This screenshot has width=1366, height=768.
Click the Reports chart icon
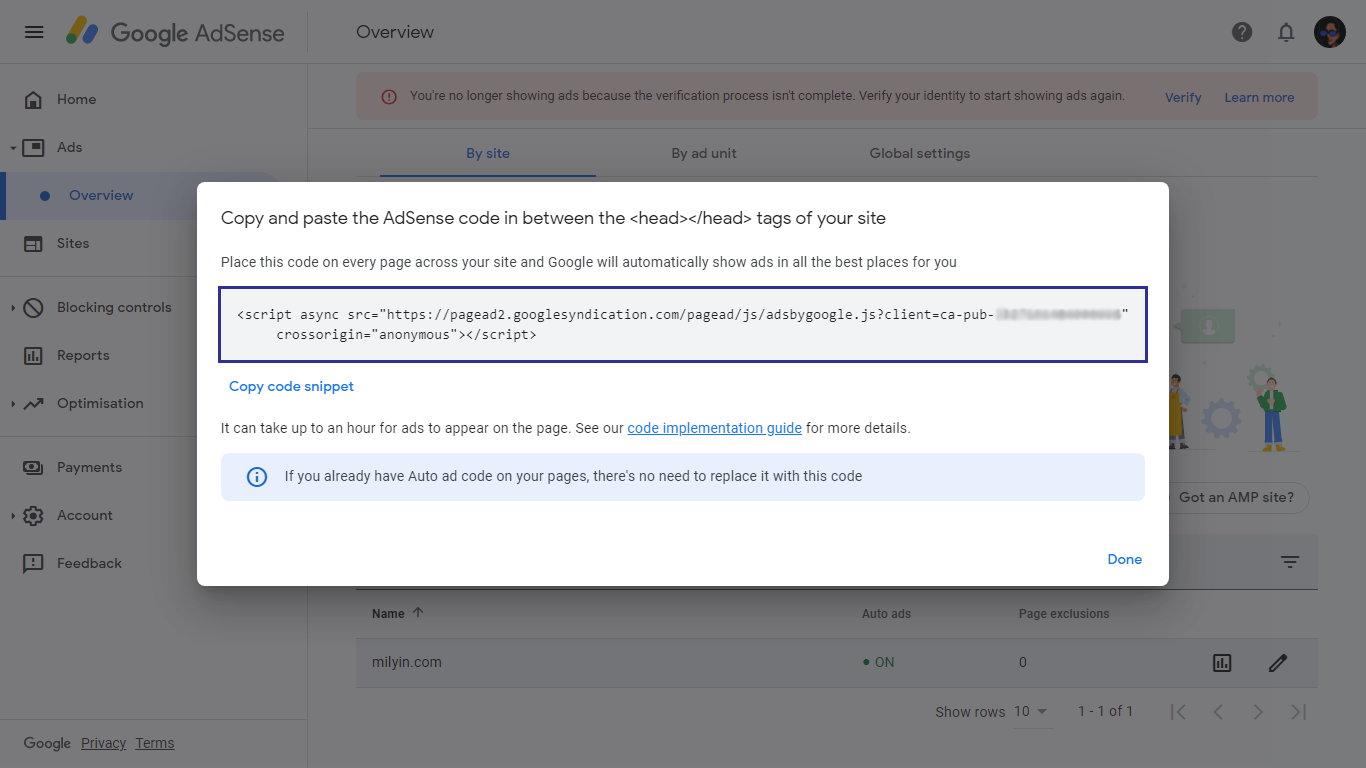point(33,355)
